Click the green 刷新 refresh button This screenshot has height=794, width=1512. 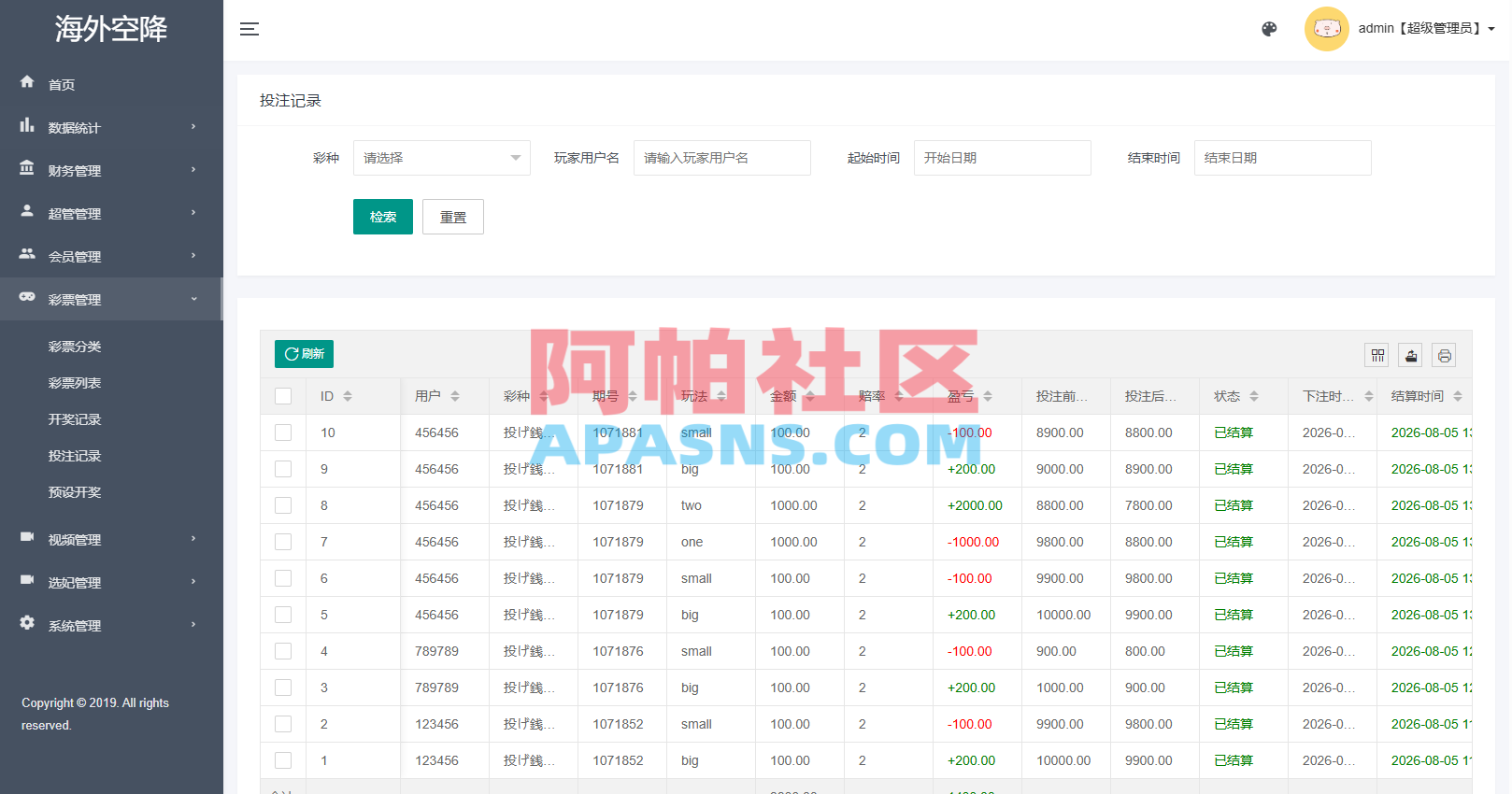click(x=305, y=354)
